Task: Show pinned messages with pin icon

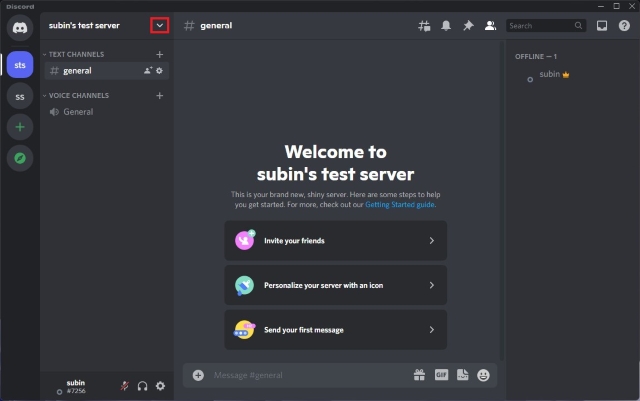Action: point(468,25)
